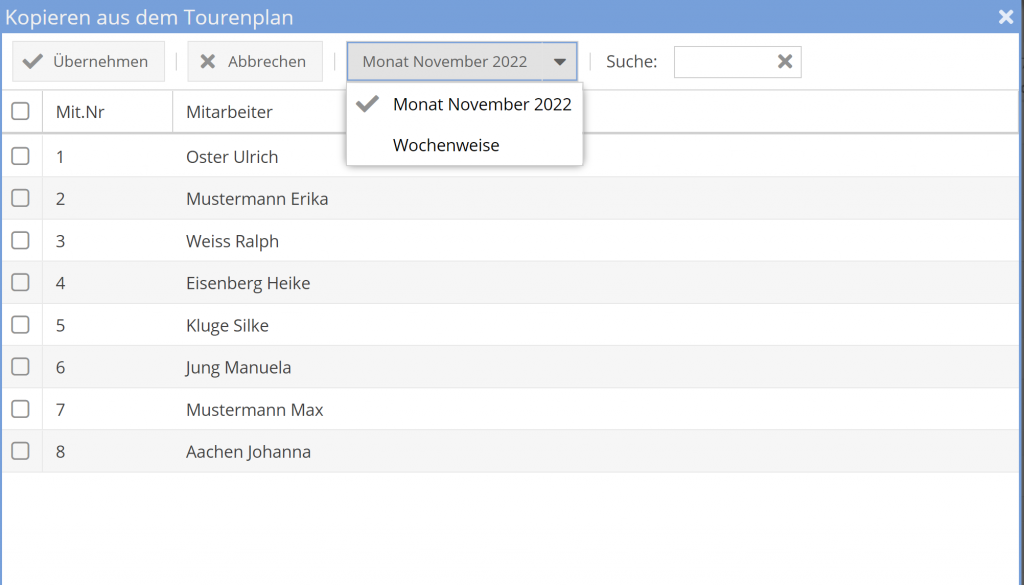Screen dimensions: 1024x585
Task: Clear the search field using the X icon
Action: pos(785,61)
